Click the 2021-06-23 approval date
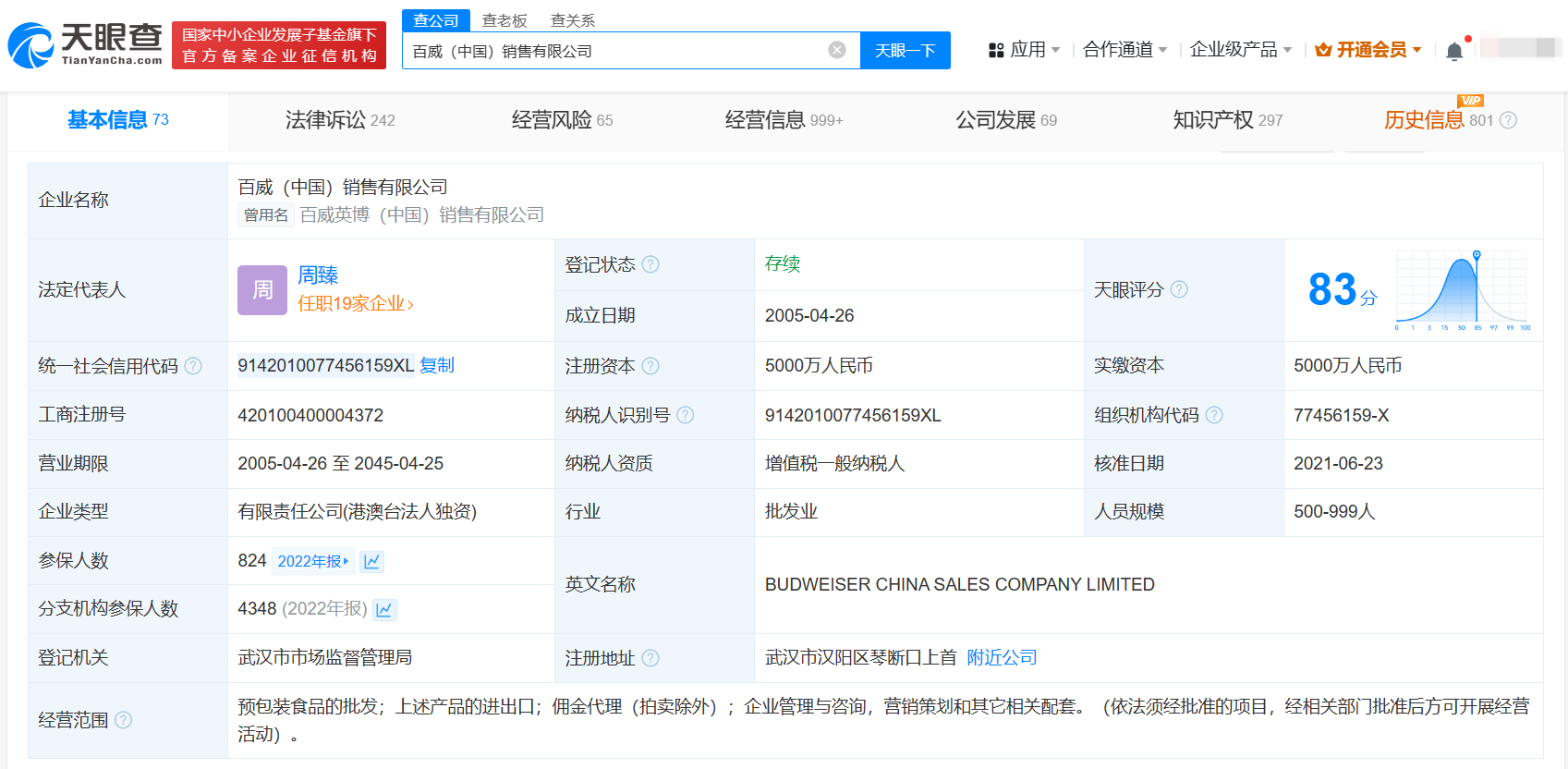 pyautogui.click(x=1338, y=464)
